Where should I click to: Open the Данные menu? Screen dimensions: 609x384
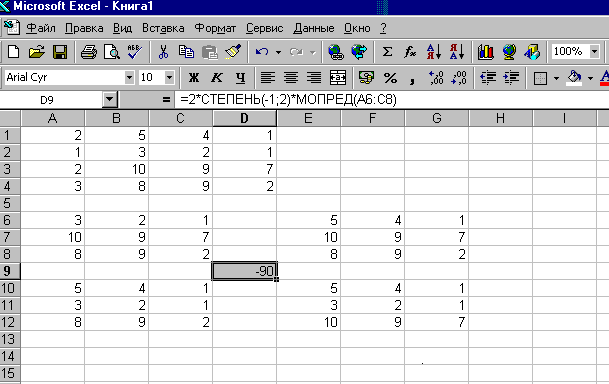[x=314, y=28]
